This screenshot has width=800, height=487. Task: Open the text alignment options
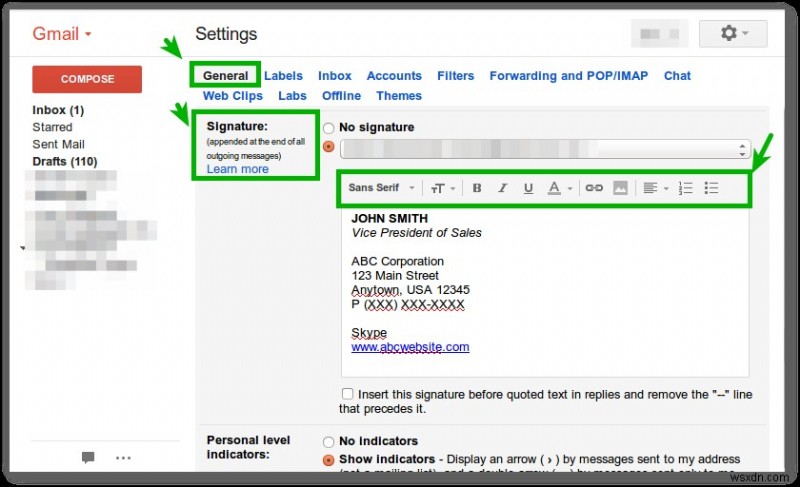pos(650,188)
